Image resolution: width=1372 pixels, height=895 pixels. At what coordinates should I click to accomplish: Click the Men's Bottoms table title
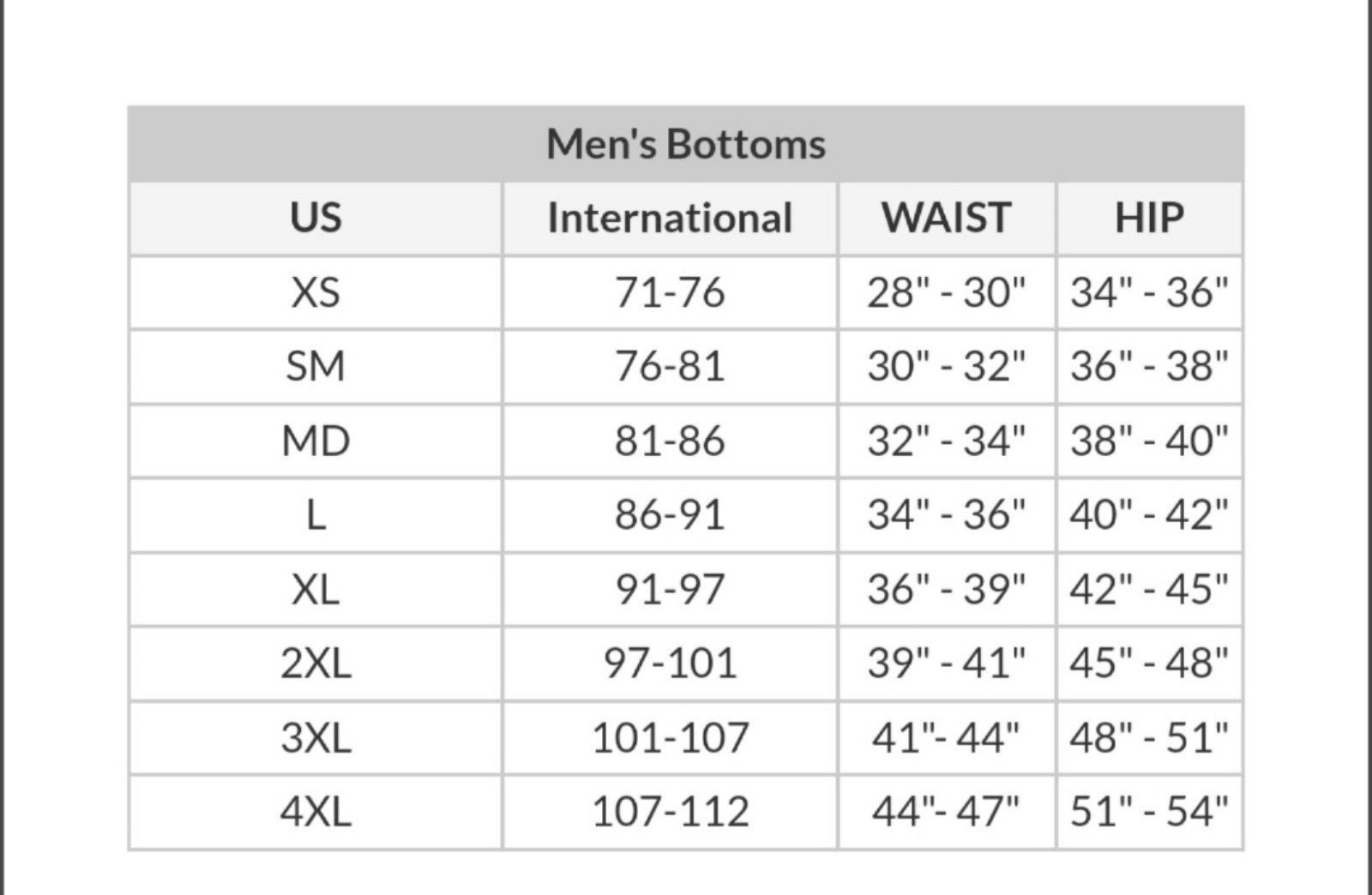tap(686, 144)
